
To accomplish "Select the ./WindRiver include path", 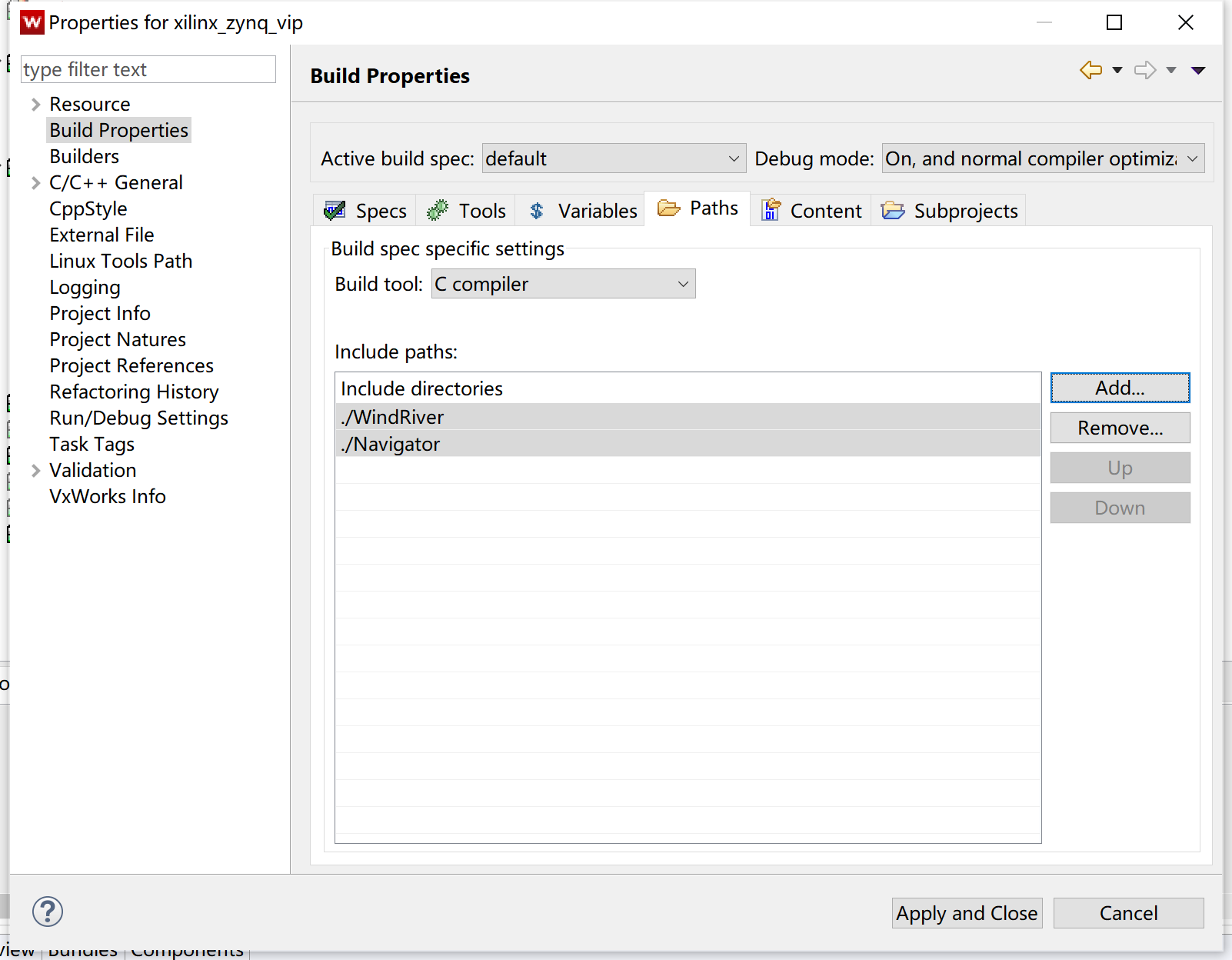I will [x=688, y=417].
